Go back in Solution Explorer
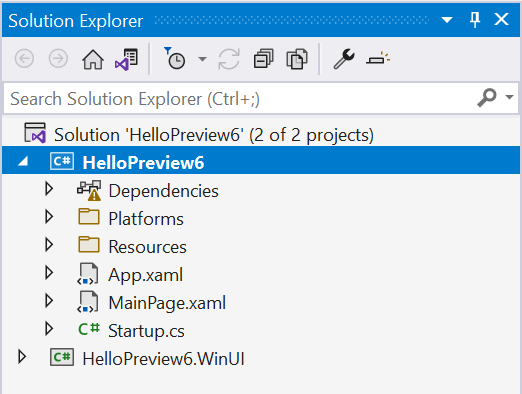The width and height of the screenshot is (522, 394). pyautogui.click(x=24, y=59)
